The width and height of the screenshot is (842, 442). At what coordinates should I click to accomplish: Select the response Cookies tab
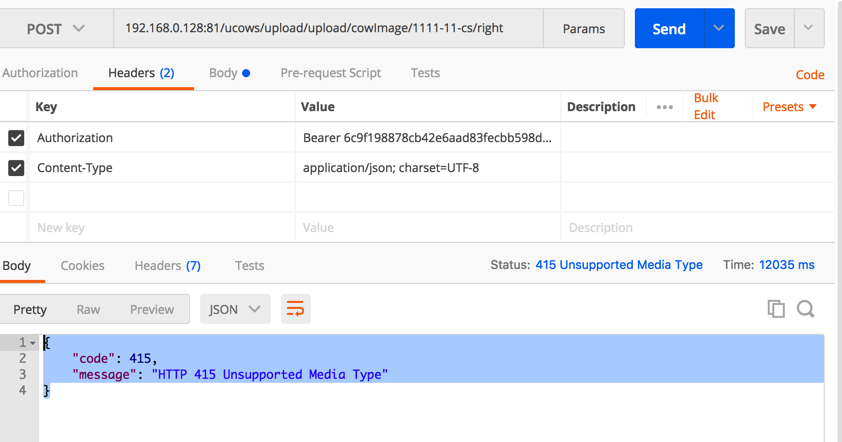[82, 265]
